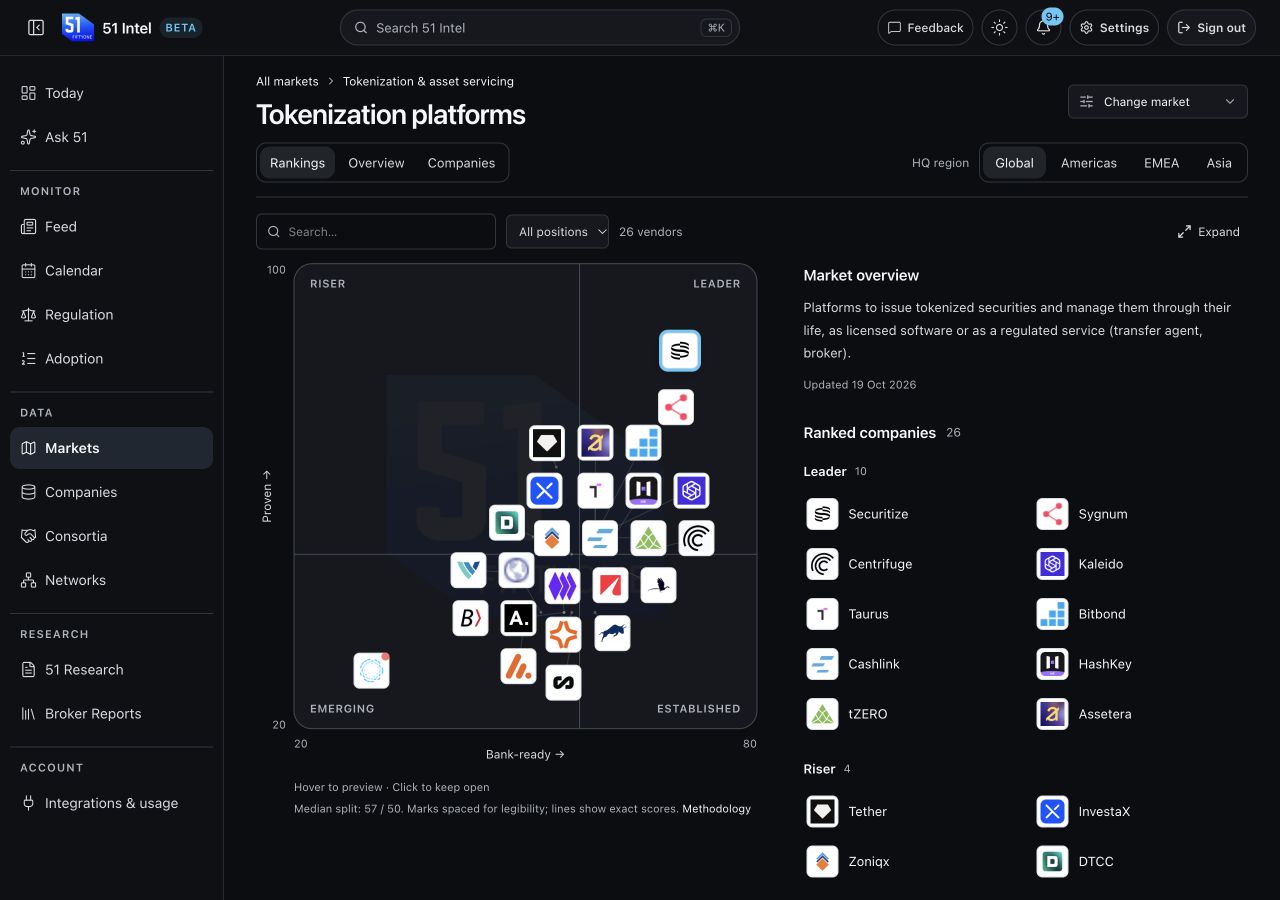Select the DTCC mark in the chart

tap(507, 523)
